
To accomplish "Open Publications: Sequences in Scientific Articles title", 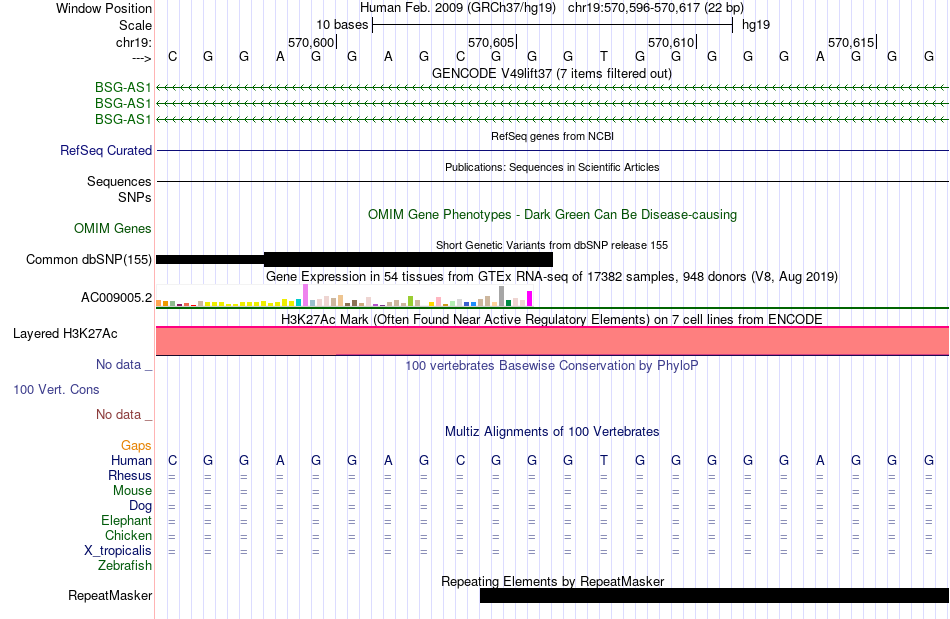I will coord(552,167).
